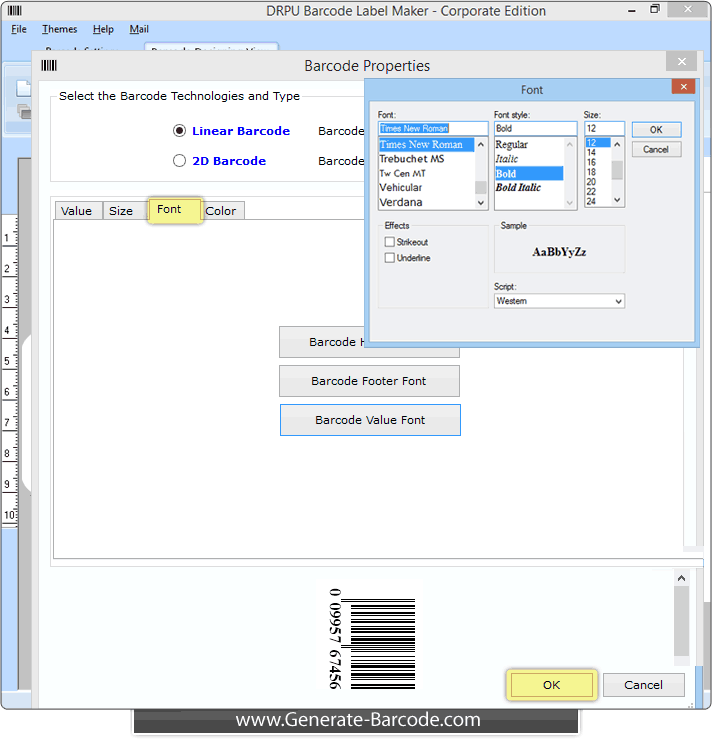Enable the Underline effect checkbox
712x739 pixels.
pyautogui.click(x=390, y=258)
